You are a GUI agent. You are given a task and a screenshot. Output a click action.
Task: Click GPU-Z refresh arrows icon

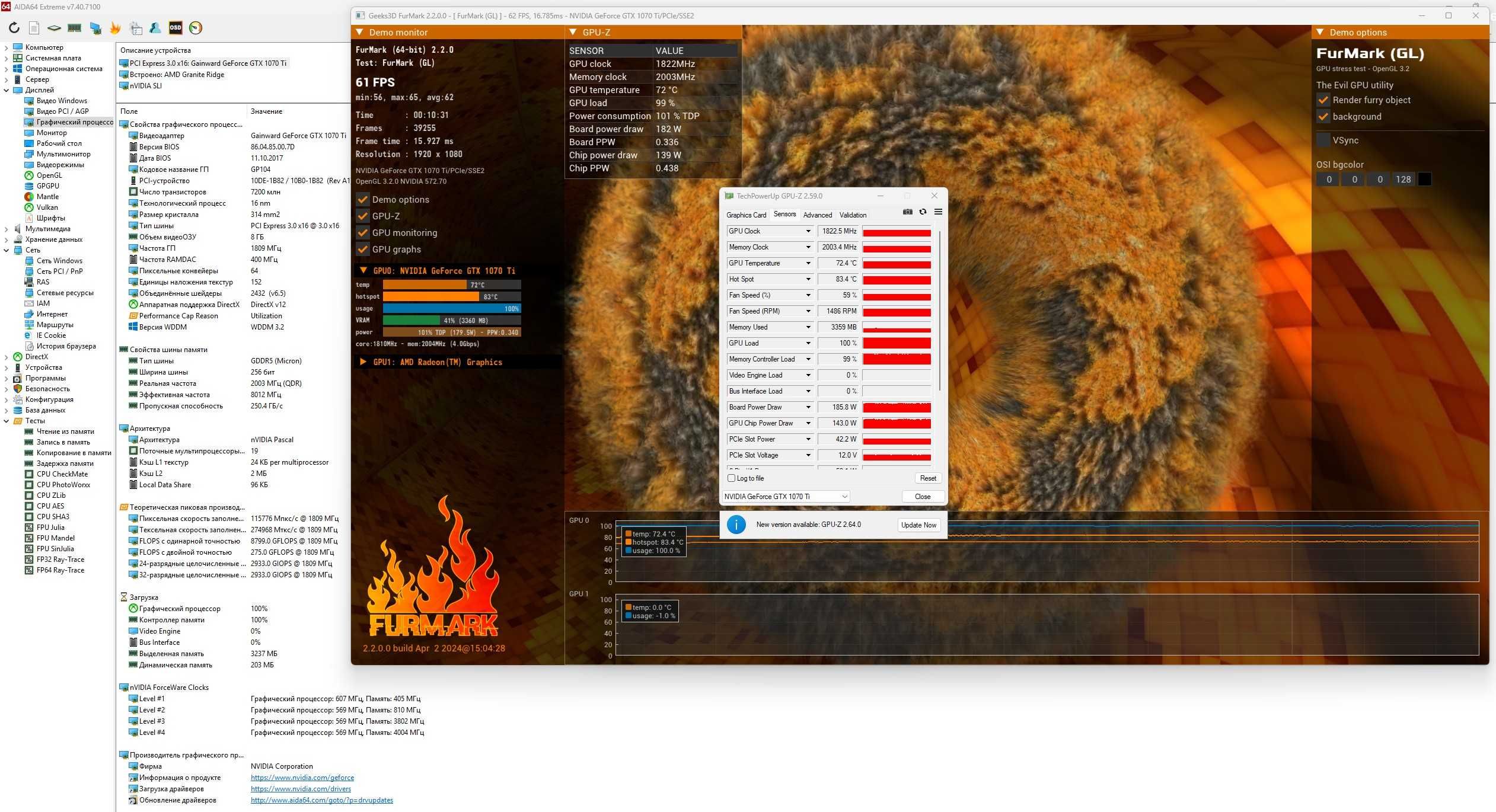[923, 212]
